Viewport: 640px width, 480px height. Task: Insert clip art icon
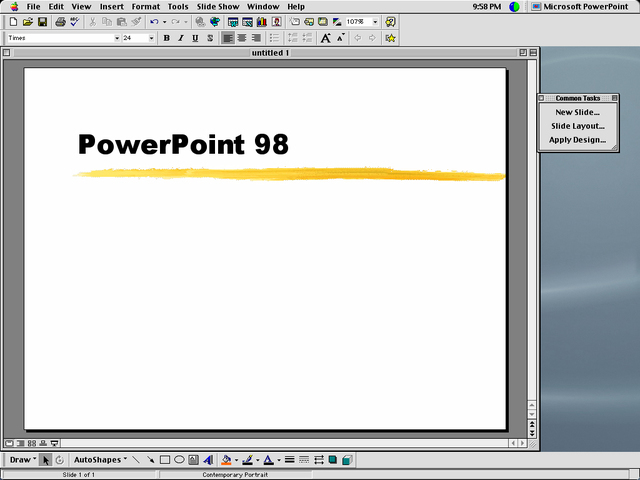point(276,22)
